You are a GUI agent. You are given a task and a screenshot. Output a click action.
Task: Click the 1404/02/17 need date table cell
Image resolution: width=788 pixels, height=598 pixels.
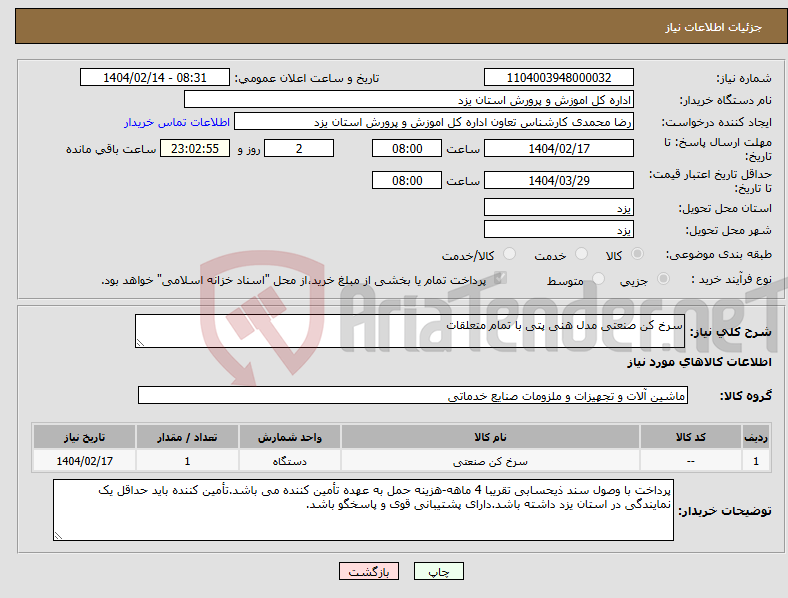84,461
